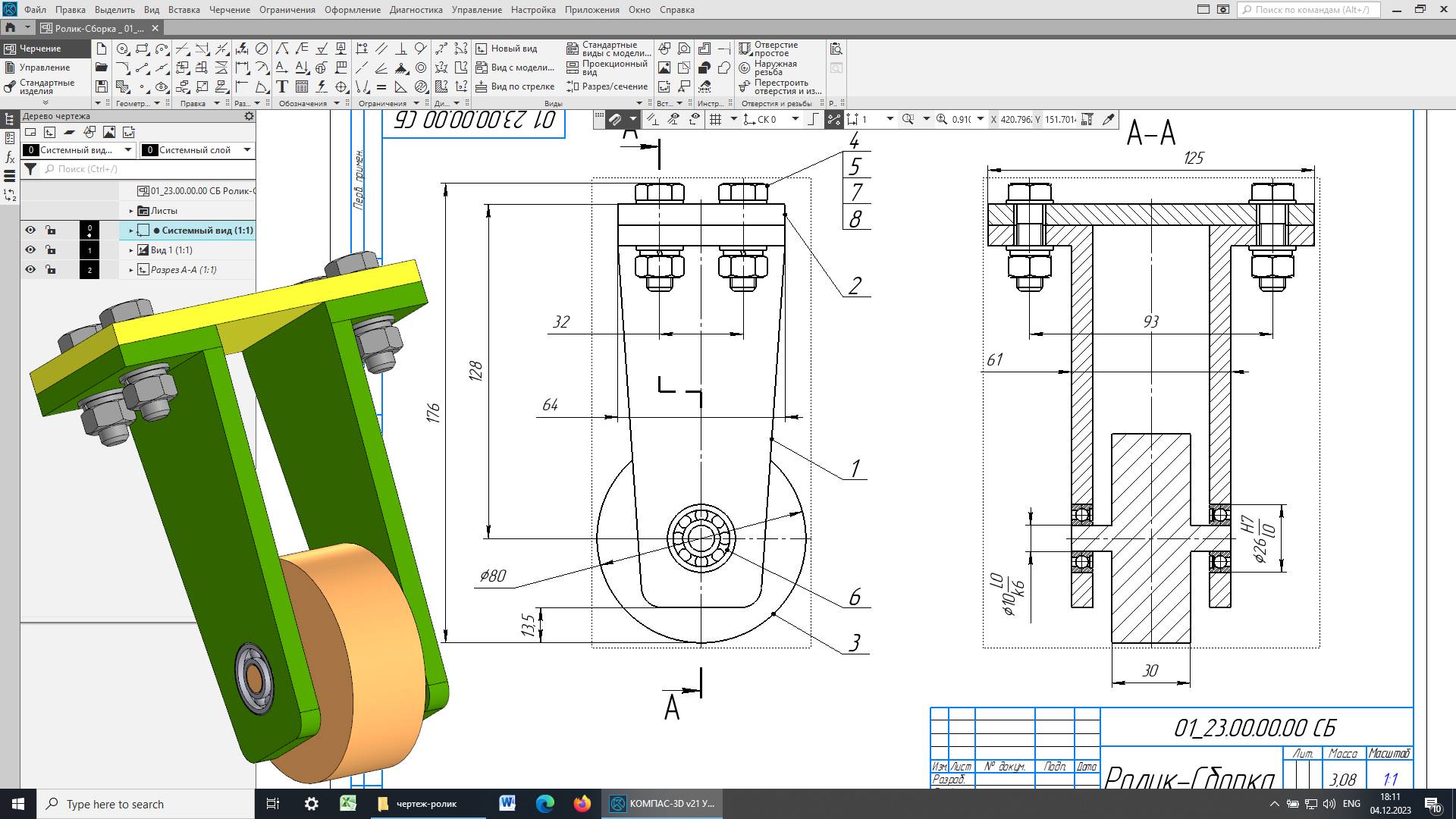
Task: Click the eyedropper icon in view toolbar
Action: (x=1109, y=119)
